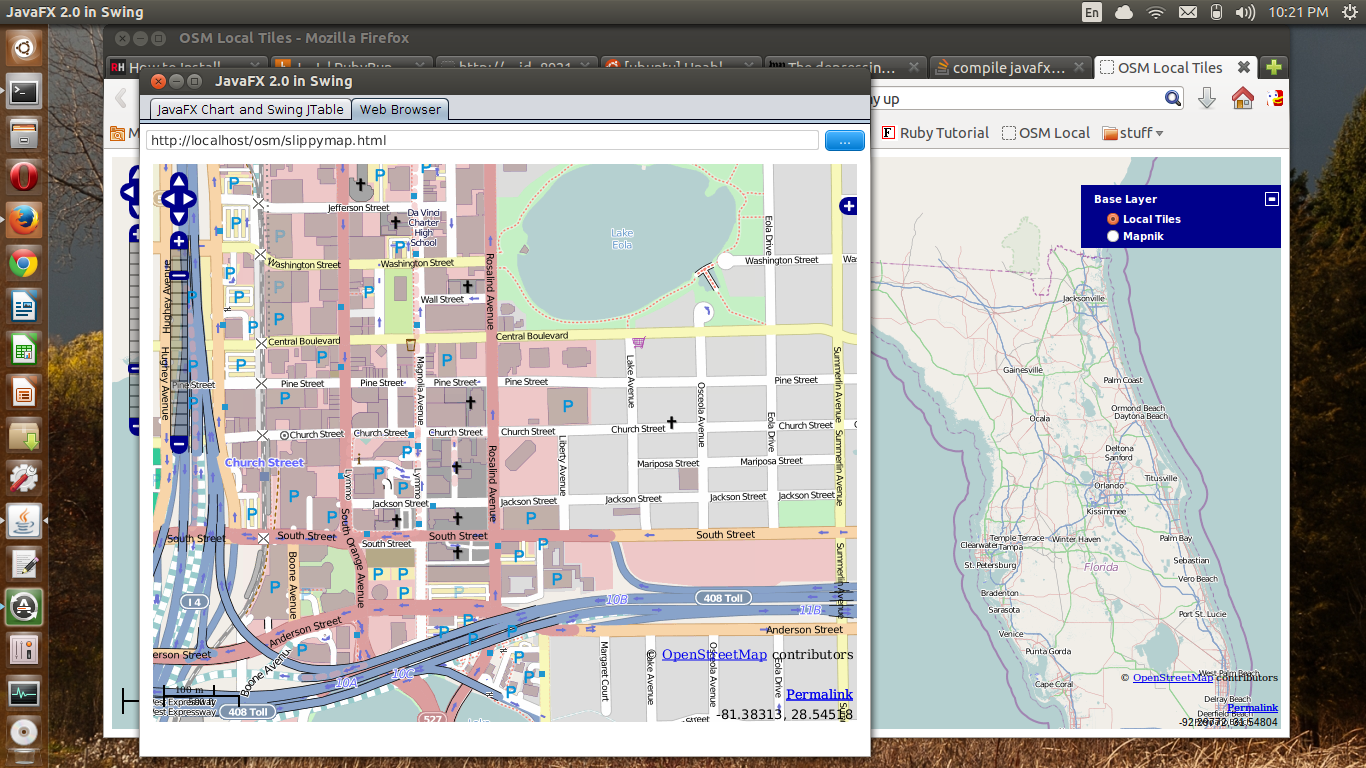This screenshot has height=768, width=1366.
Task: Pan the JavaFX map right with arrow
Action: click(190, 198)
